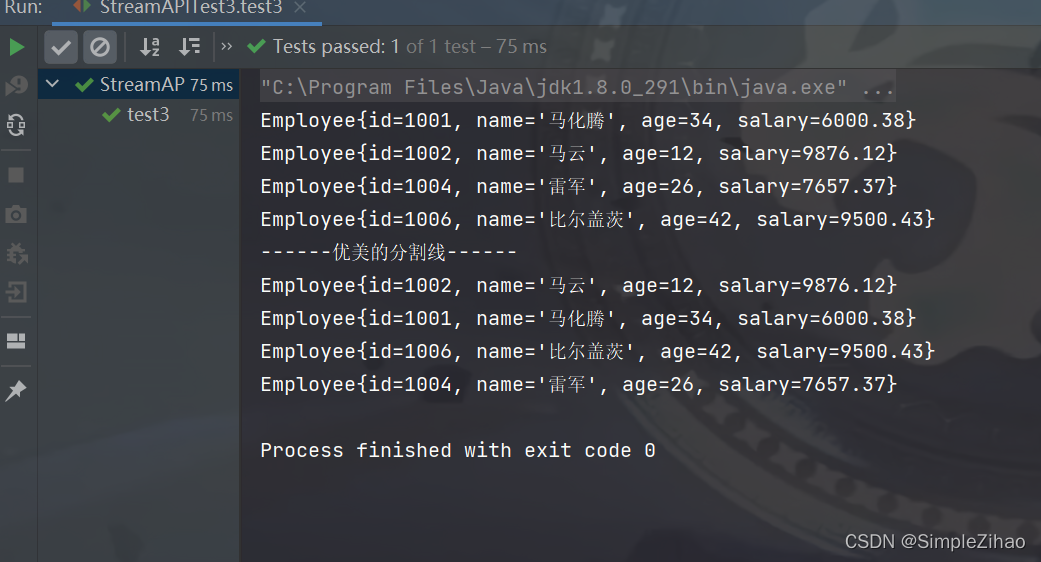Close the StreamAPITest3.test3 run tab
This screenshot has height=562, width=1041.
[300, 7]
